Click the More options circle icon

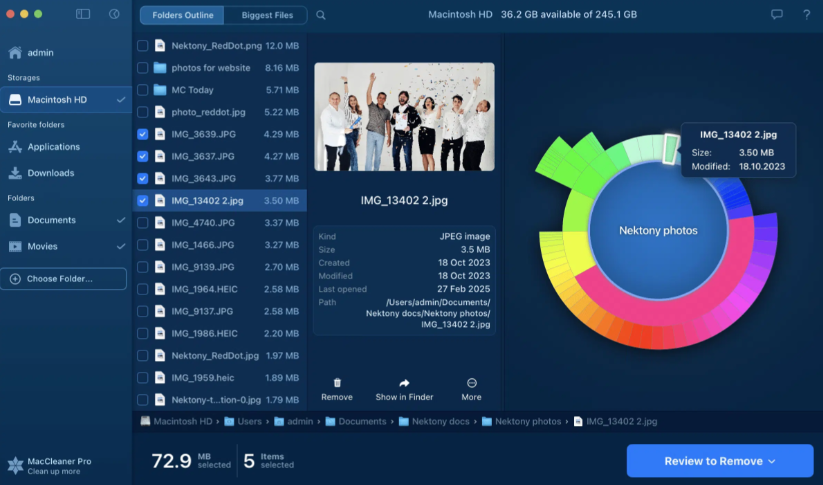point(471,383)
